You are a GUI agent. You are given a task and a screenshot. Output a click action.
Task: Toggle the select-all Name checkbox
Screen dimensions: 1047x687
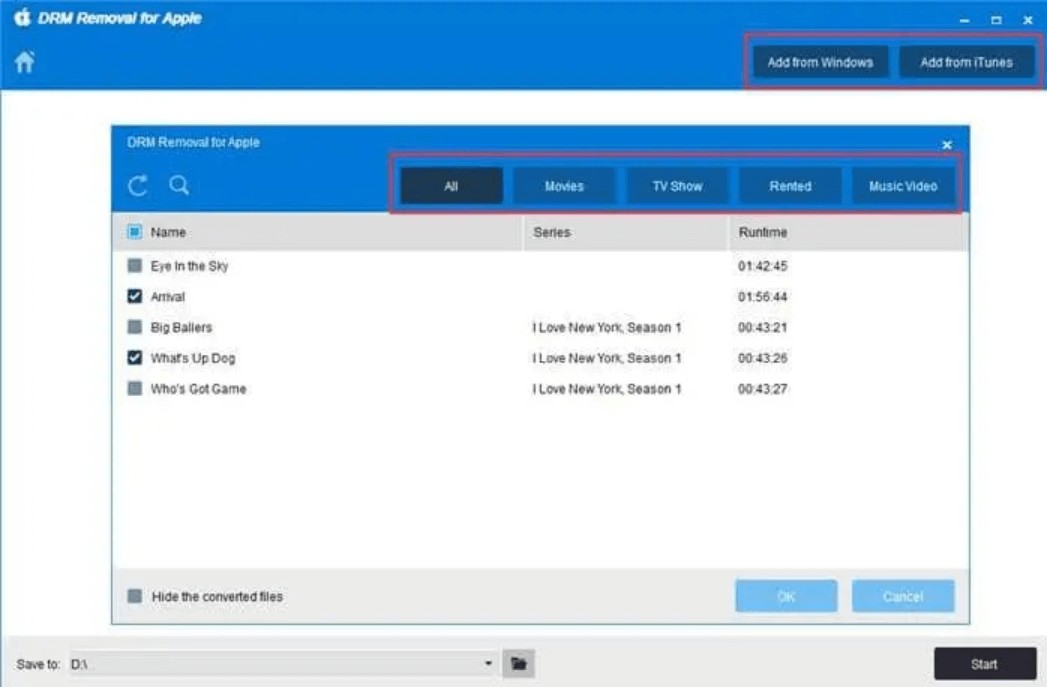click(x=135, y=232)
